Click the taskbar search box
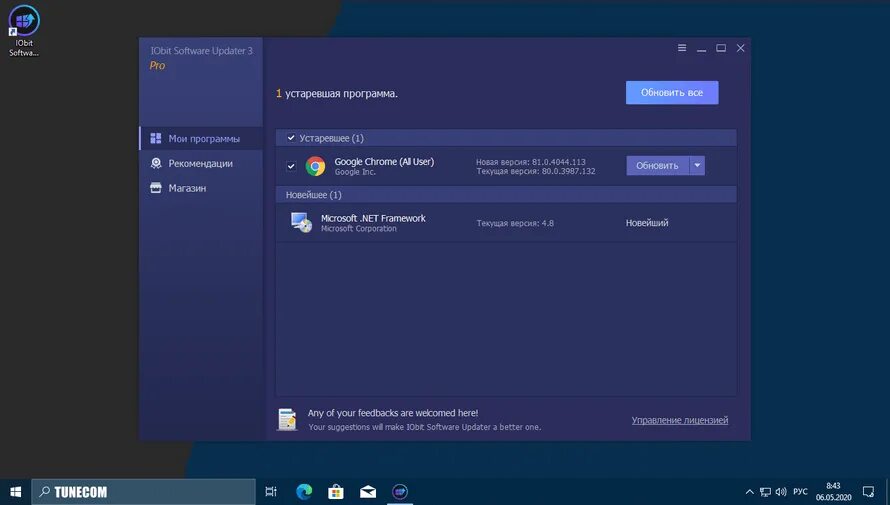The width and height of the screenshot is (890, 505). pyautogui.click(x=143, y=491)
